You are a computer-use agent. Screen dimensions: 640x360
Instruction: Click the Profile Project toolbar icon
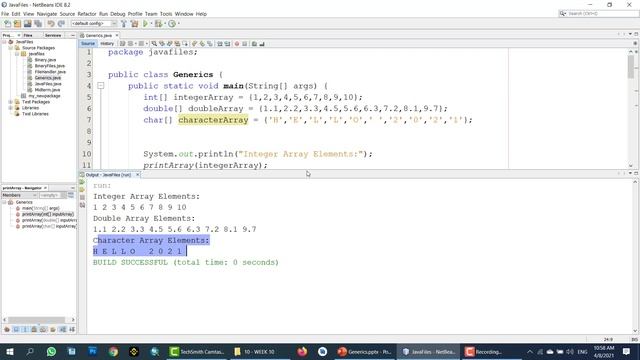(x=172, y=24)
